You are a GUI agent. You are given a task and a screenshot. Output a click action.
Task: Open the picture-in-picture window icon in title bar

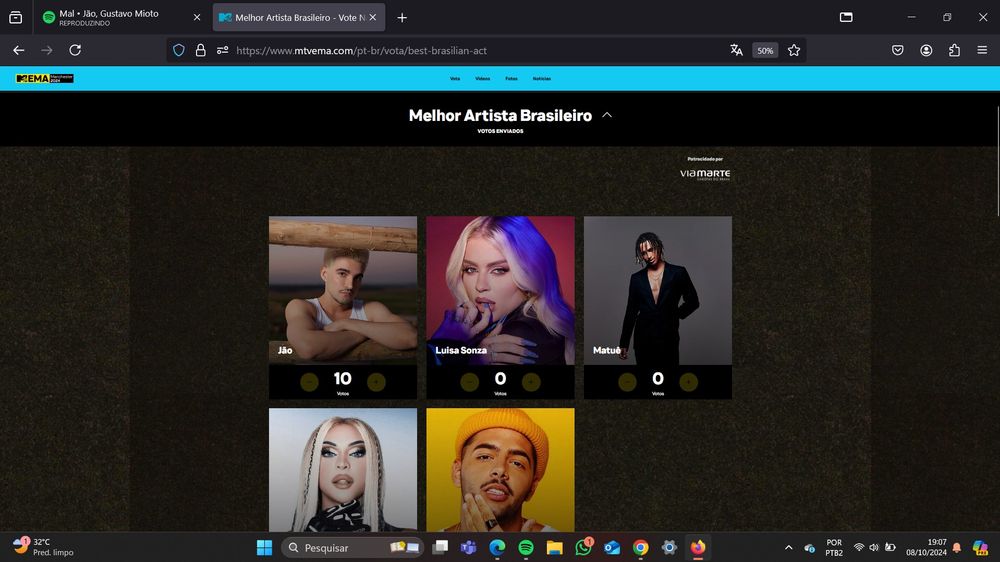(846, 17)
